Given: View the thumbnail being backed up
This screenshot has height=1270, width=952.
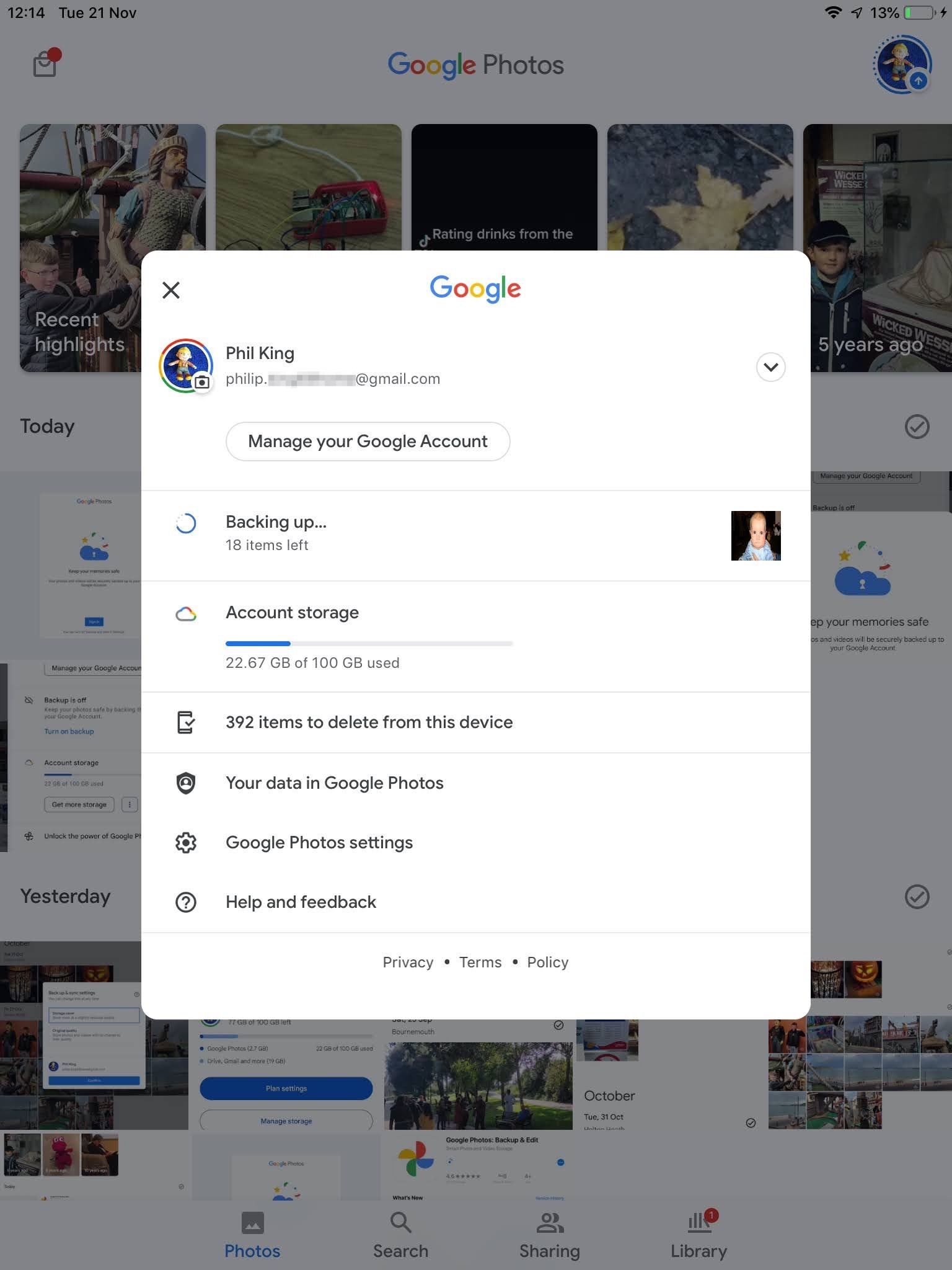Looking at the screenshot, I should [756, 536].
